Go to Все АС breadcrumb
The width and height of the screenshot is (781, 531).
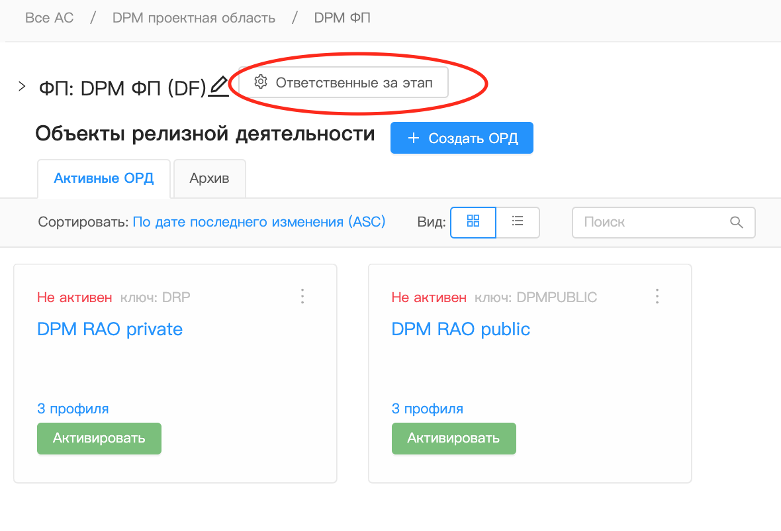coord(50,18)
